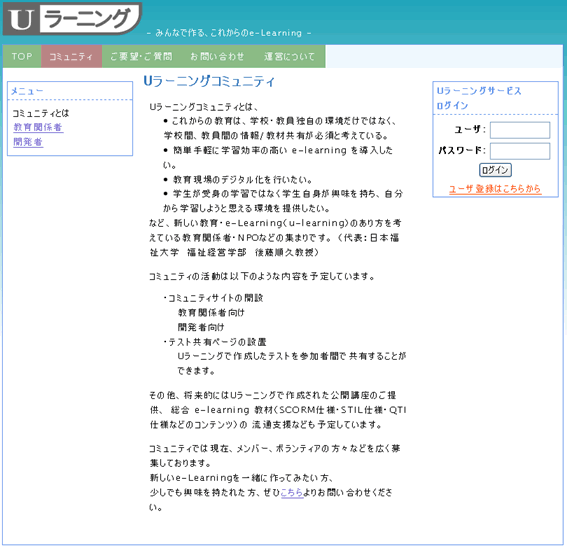Click the Uラーニングコミュニティ page heading

[209, 81]
